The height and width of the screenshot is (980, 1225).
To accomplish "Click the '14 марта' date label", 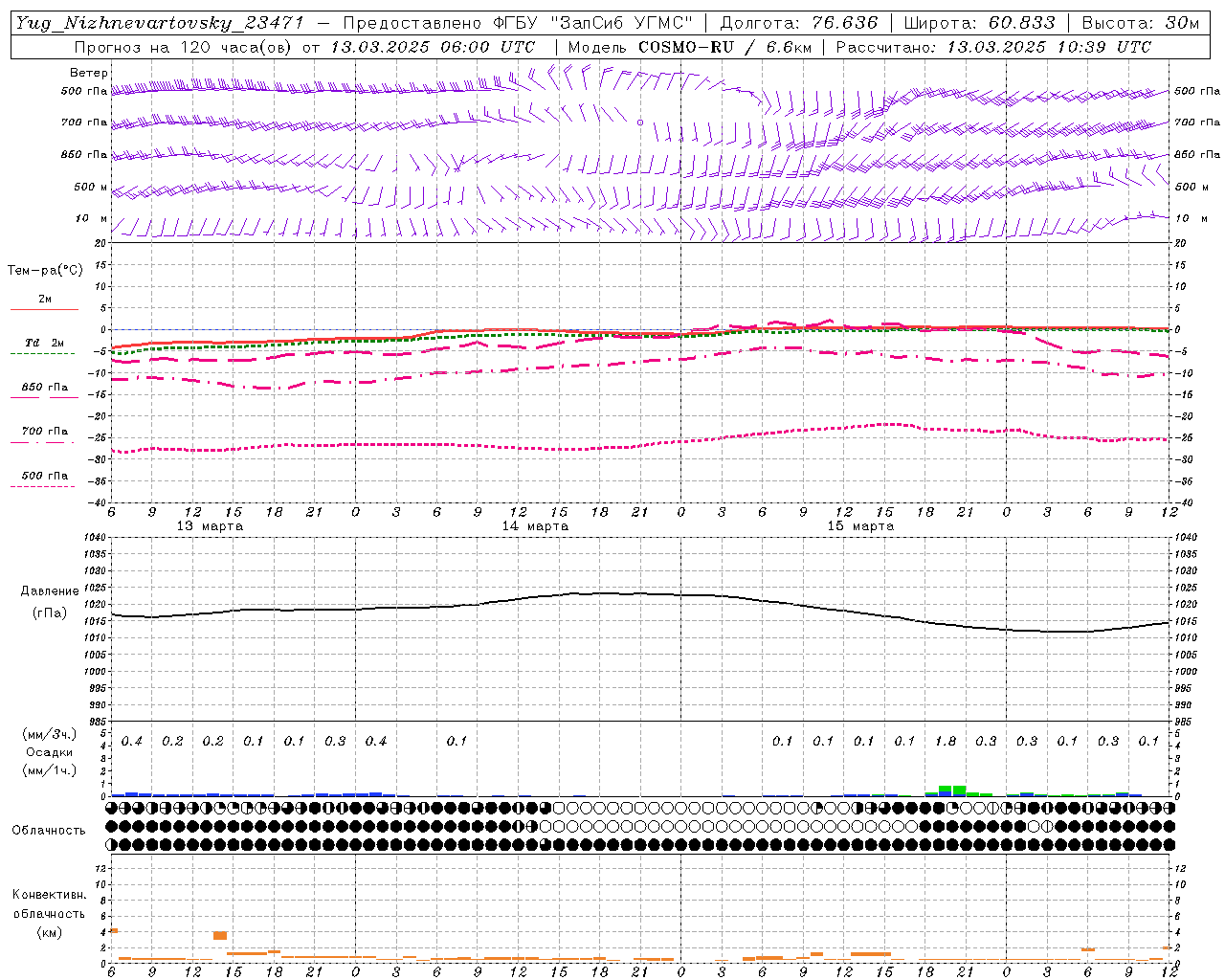I will [x=535, y=526].
